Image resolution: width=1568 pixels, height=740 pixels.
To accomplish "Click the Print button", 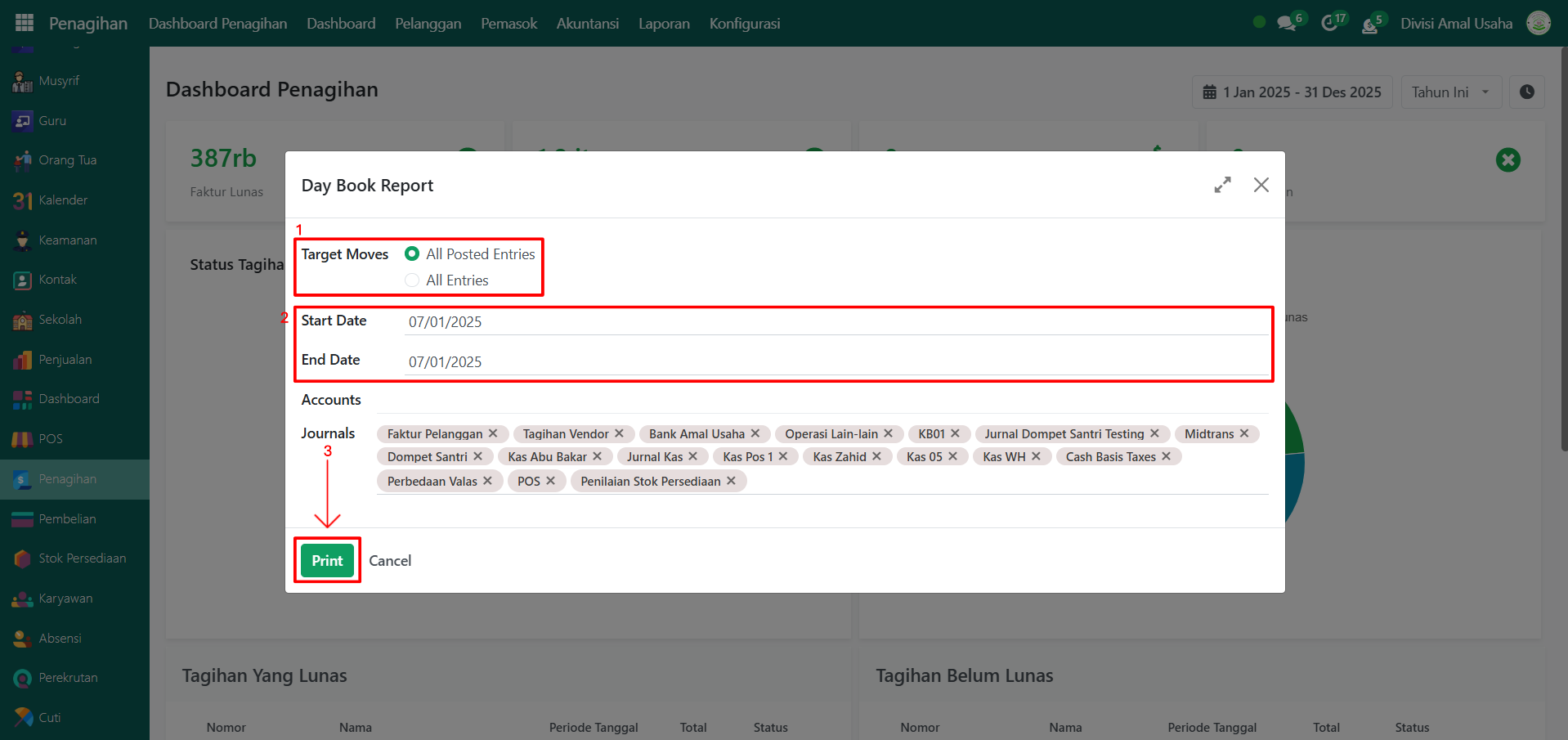I will pos(327,561).
